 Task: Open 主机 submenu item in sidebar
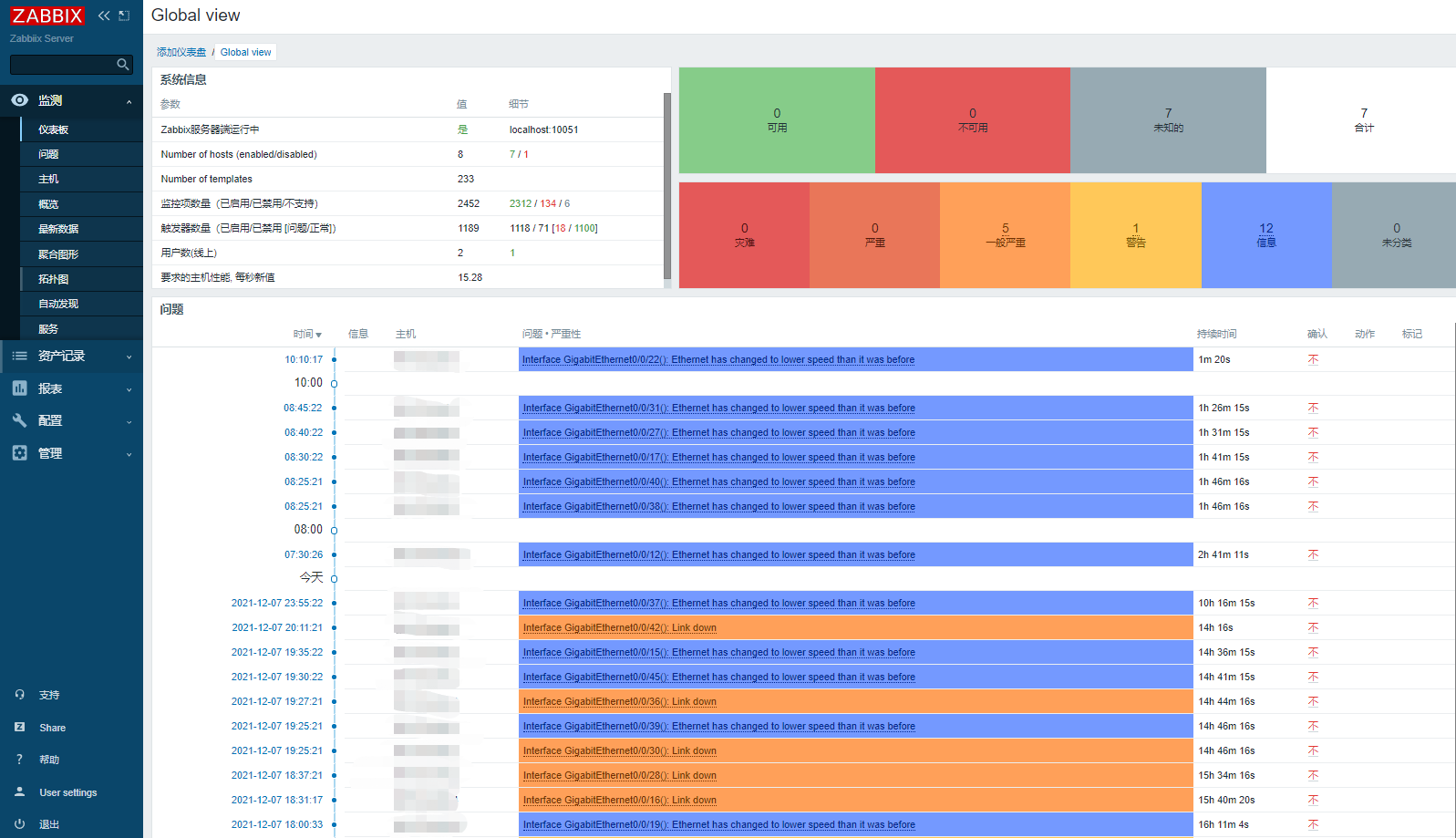(x=48, y=179)
